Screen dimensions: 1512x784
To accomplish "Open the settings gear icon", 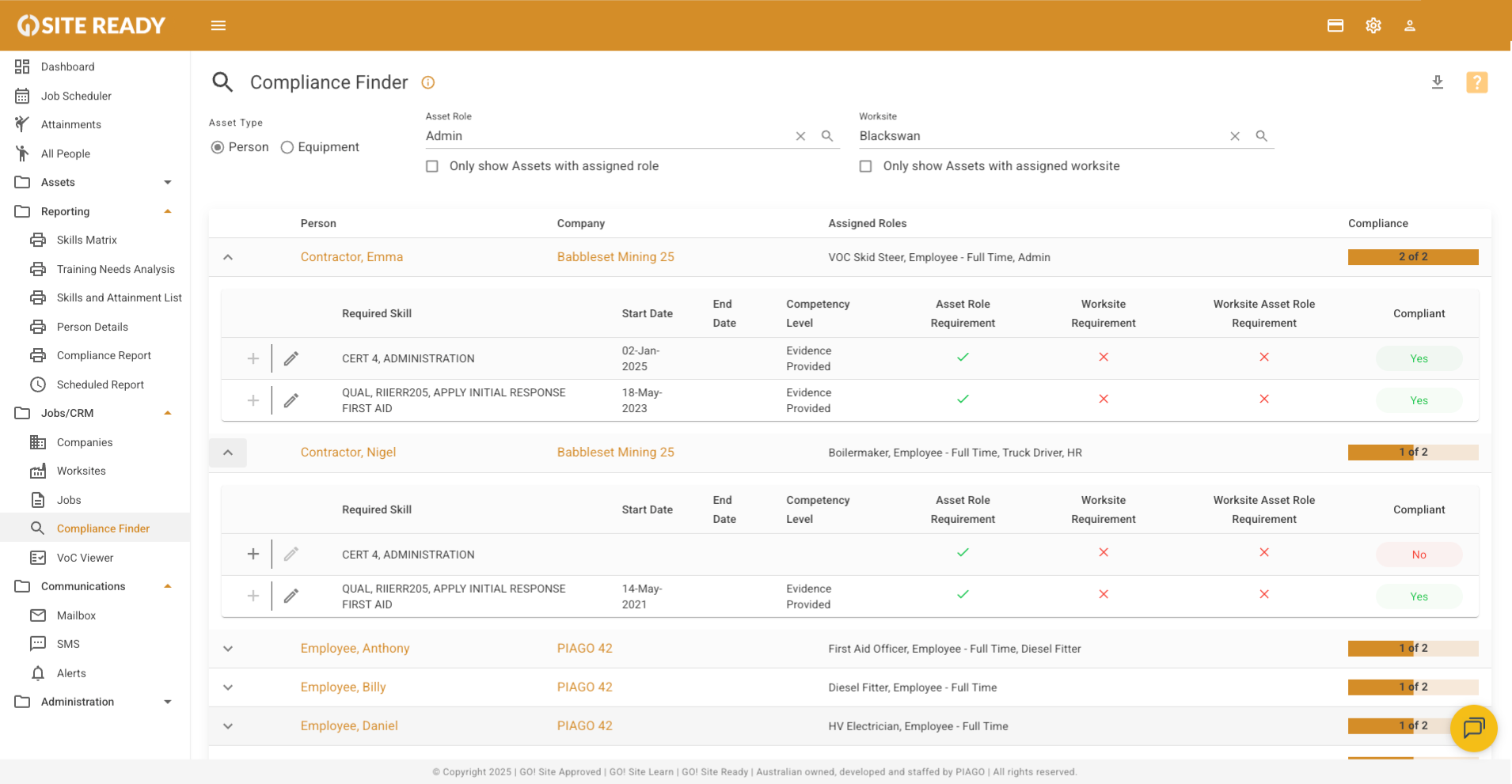I will tap(1373, 26).
